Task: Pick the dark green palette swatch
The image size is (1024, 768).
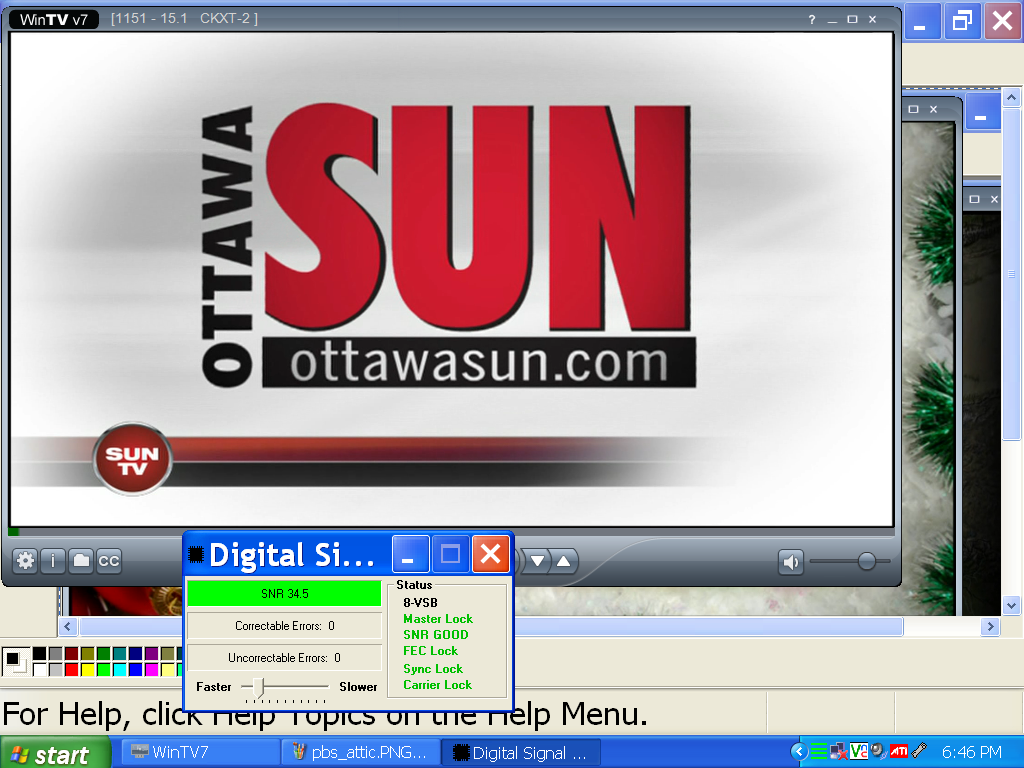Action: pos(104,654)
